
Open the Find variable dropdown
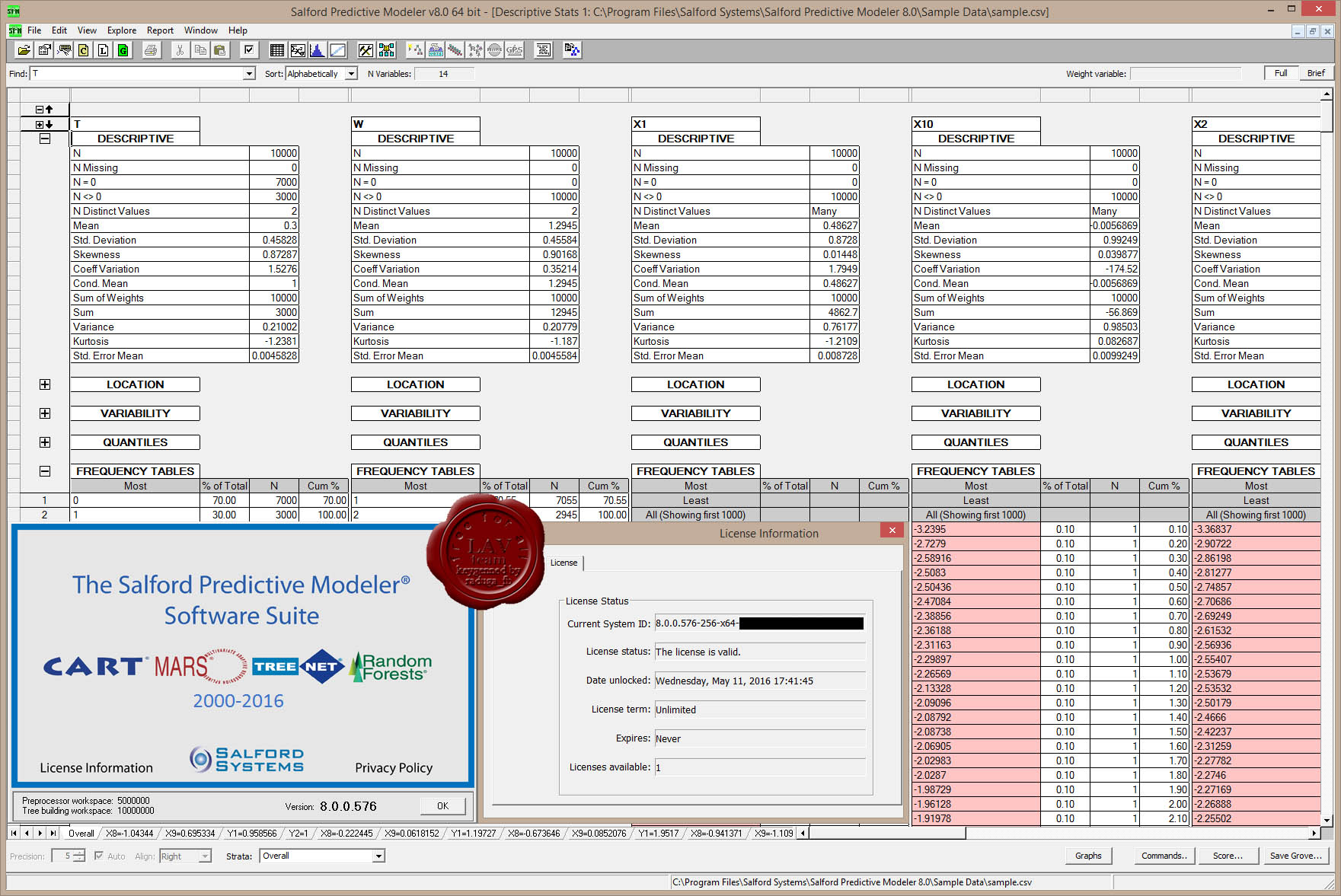coord(249,74)
